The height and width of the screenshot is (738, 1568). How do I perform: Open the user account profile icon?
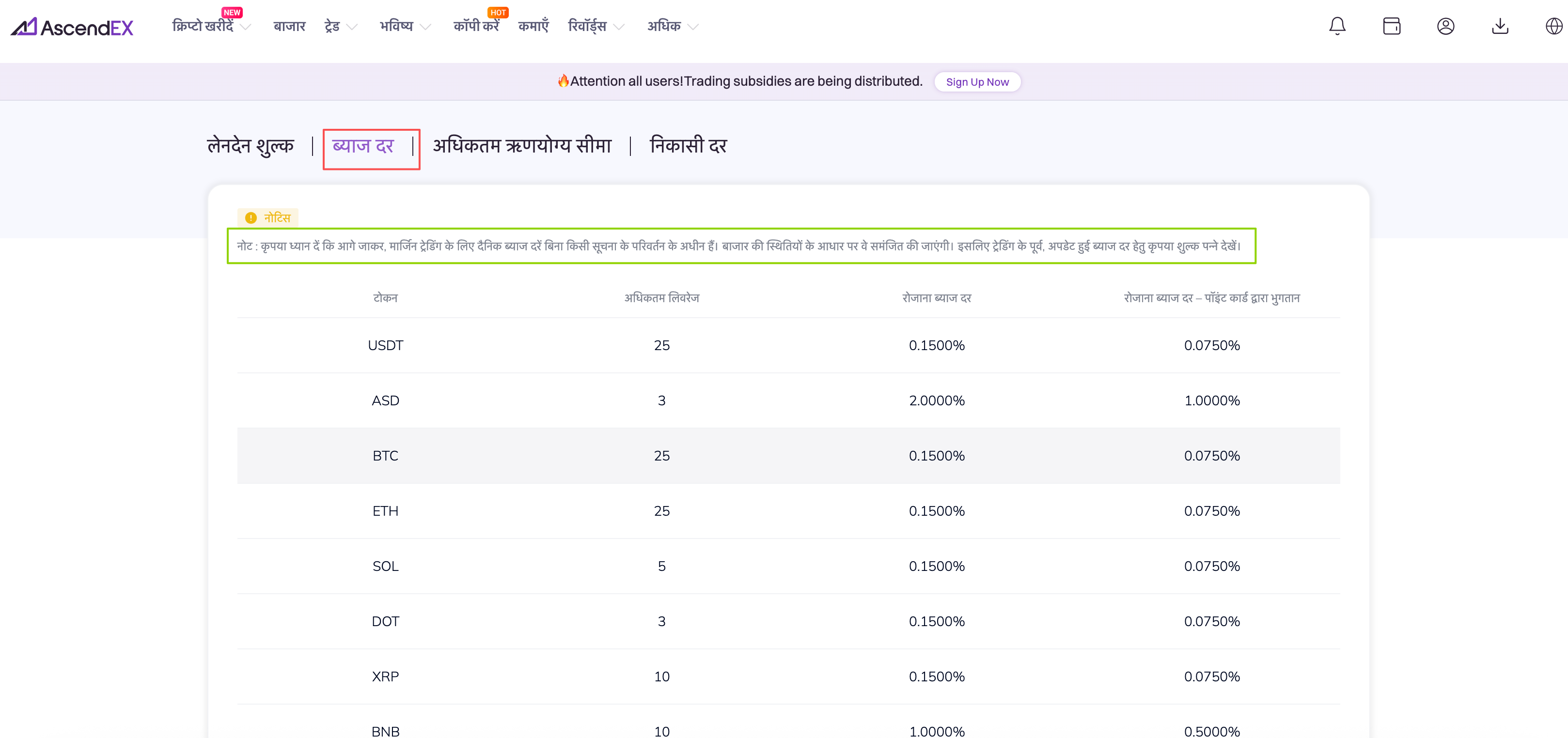(x=1445, y=26)
